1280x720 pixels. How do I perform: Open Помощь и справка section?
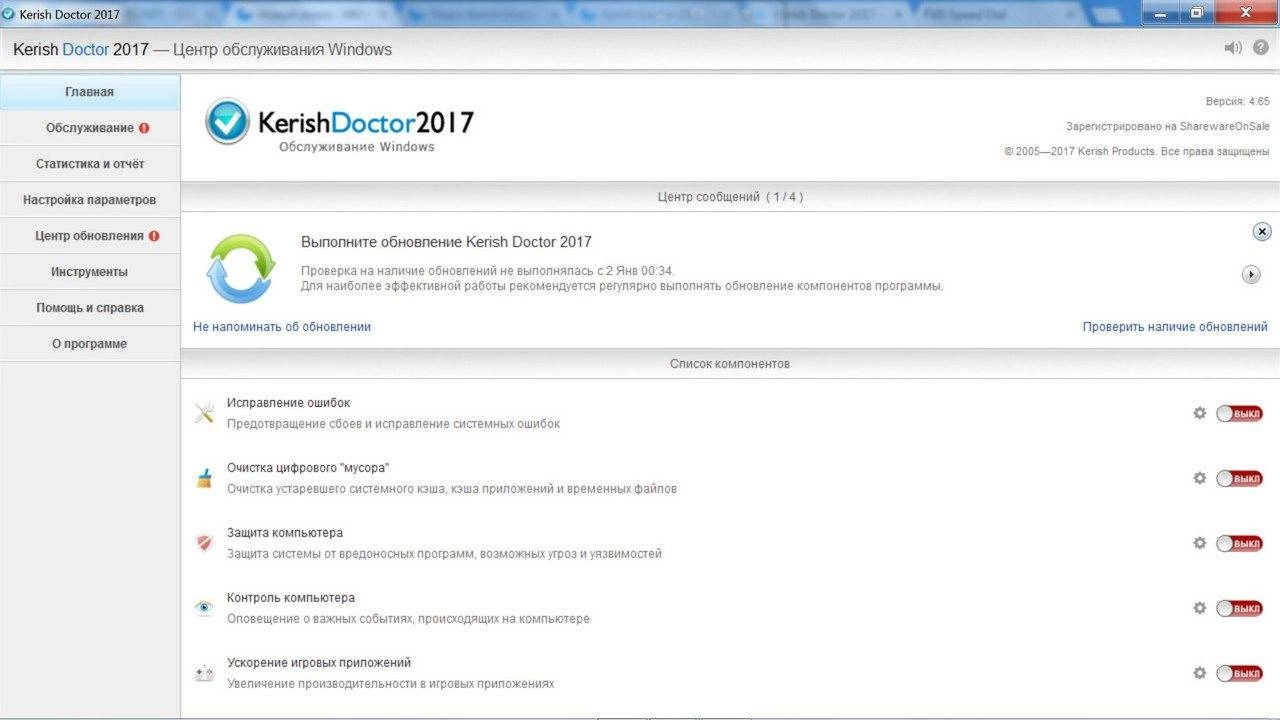pos(90,308)
